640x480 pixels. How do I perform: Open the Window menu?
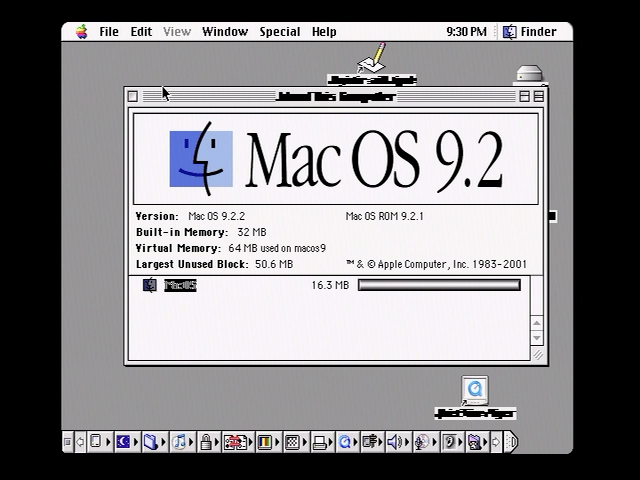point(225,32)
